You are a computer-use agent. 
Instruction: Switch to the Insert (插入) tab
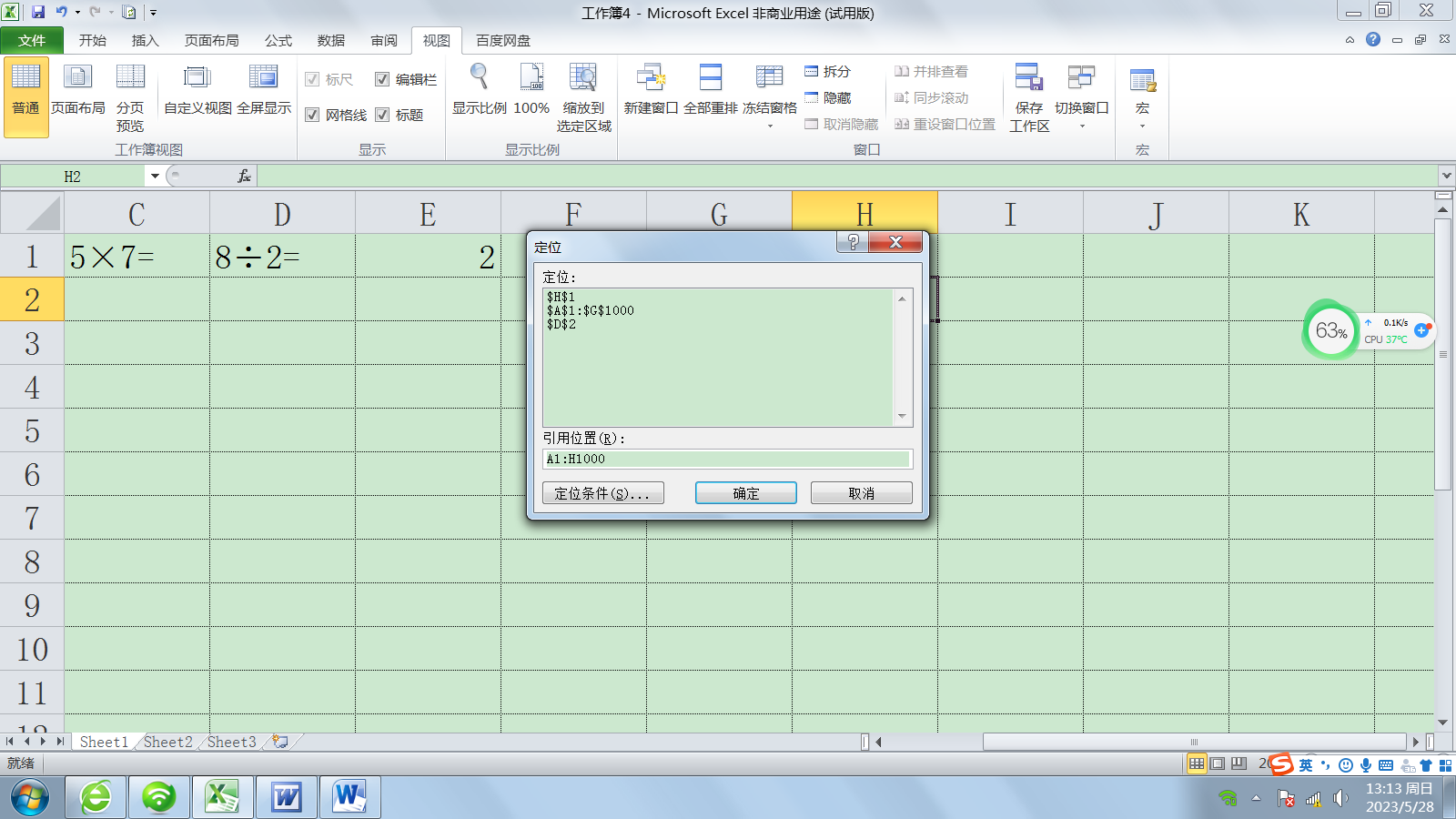(145, 40)
